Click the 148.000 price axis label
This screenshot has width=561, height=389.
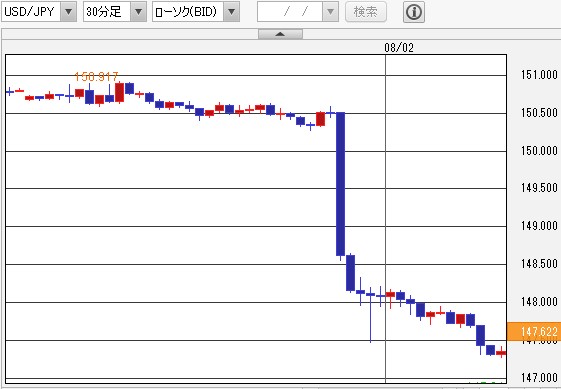[539, 302]
